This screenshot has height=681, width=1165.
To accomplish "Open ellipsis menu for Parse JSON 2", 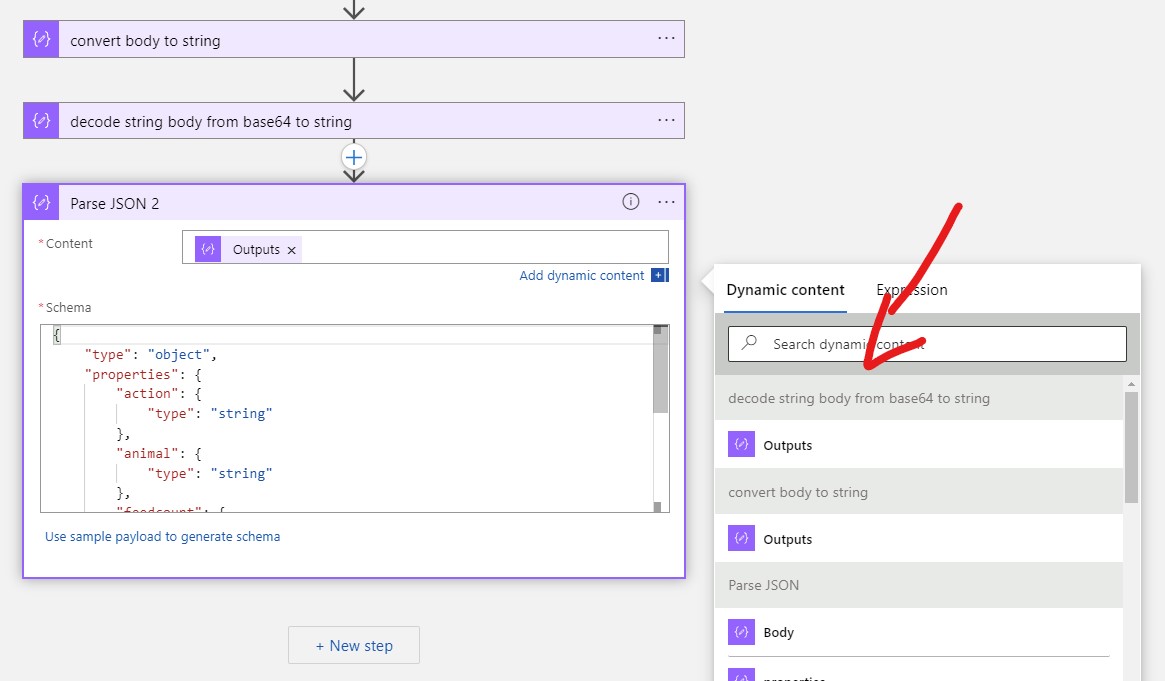I will pyautogui.click(x=666, y=202).
